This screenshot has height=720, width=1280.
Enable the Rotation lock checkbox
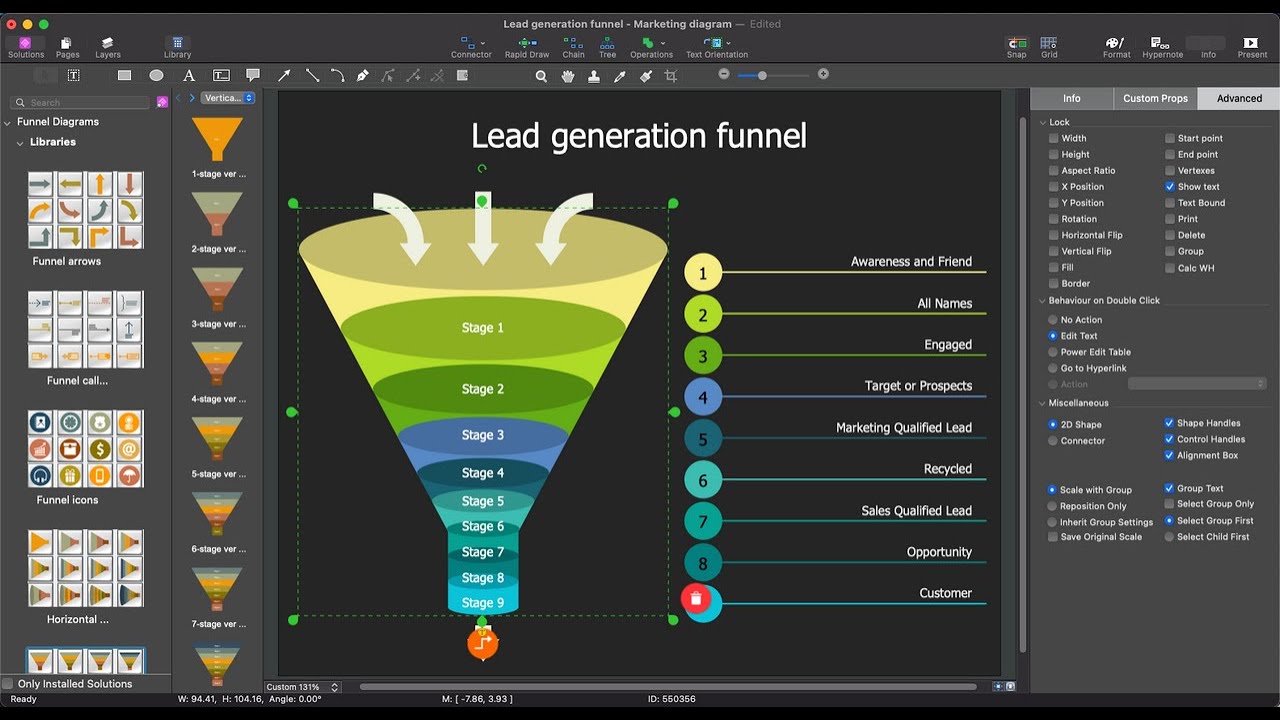(x=1053, y=219)
